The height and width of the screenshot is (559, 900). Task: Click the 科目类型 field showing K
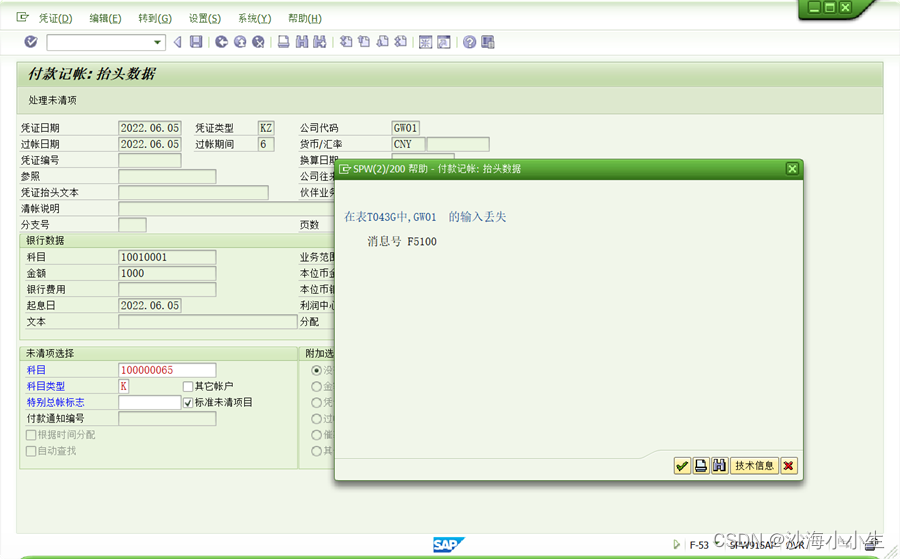coord(124,386)
